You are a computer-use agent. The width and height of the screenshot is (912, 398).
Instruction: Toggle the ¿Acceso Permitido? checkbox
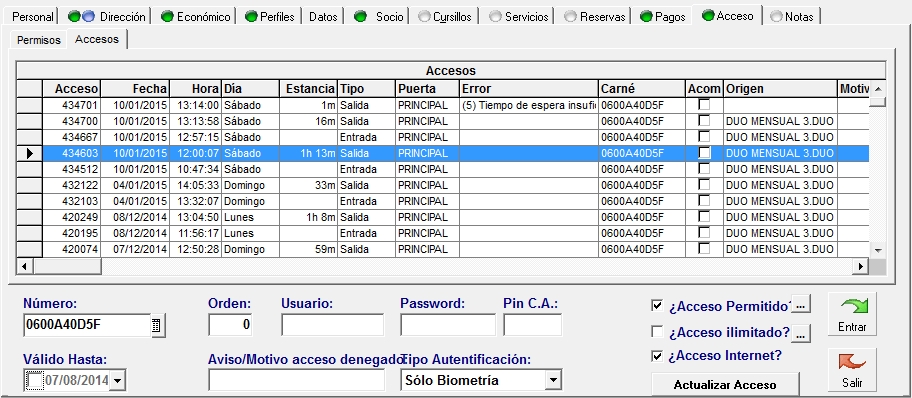click(x=657, y=306)
